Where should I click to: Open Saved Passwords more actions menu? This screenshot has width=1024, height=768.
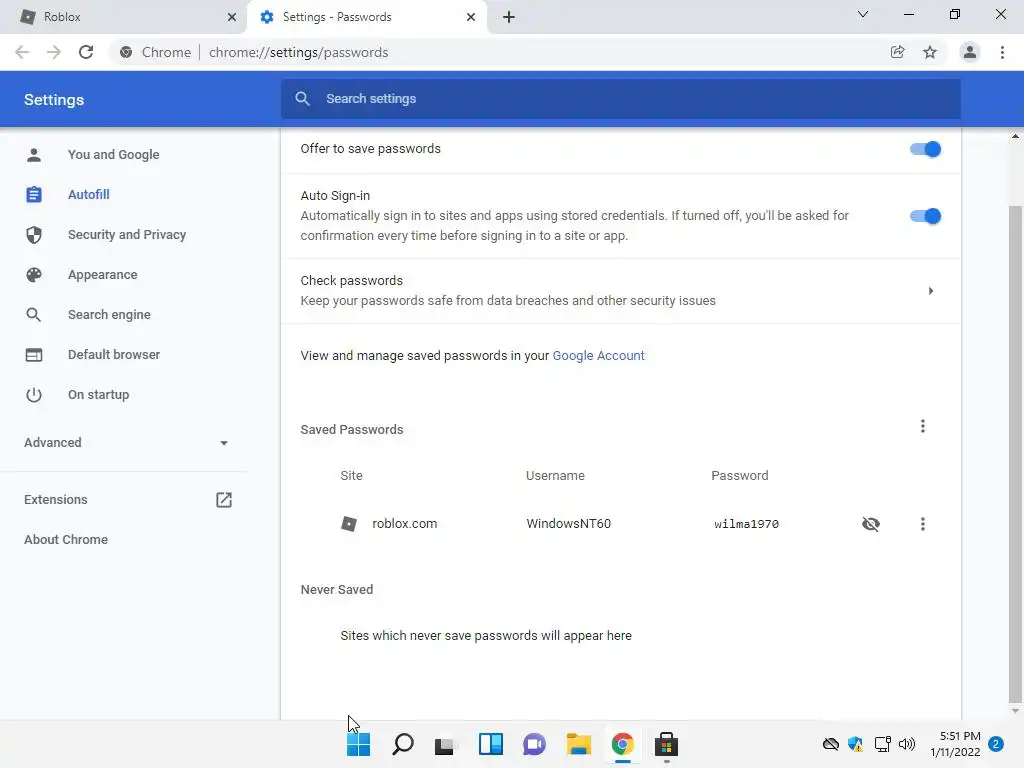coord(923,426)
